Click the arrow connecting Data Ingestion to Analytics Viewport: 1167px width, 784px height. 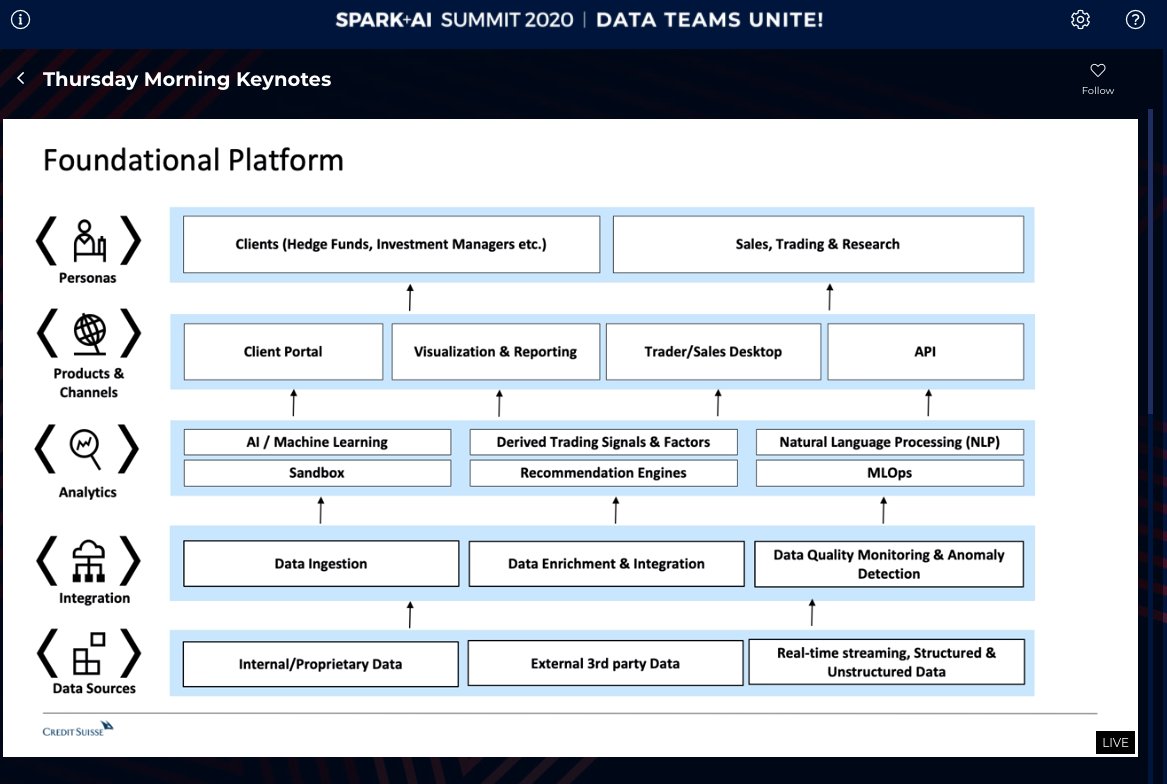click(x=320, y=508)
